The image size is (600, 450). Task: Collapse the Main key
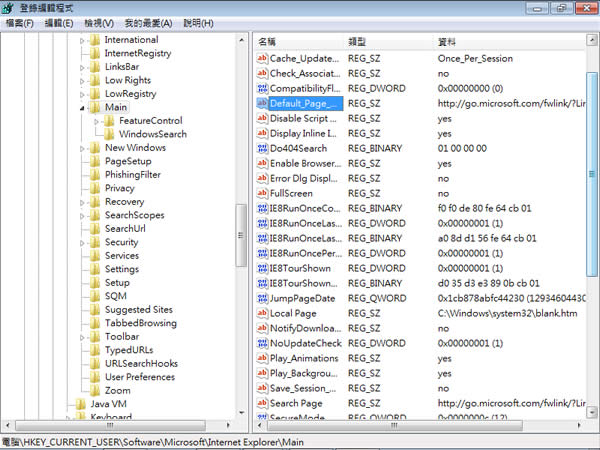[x=82, y=108]
